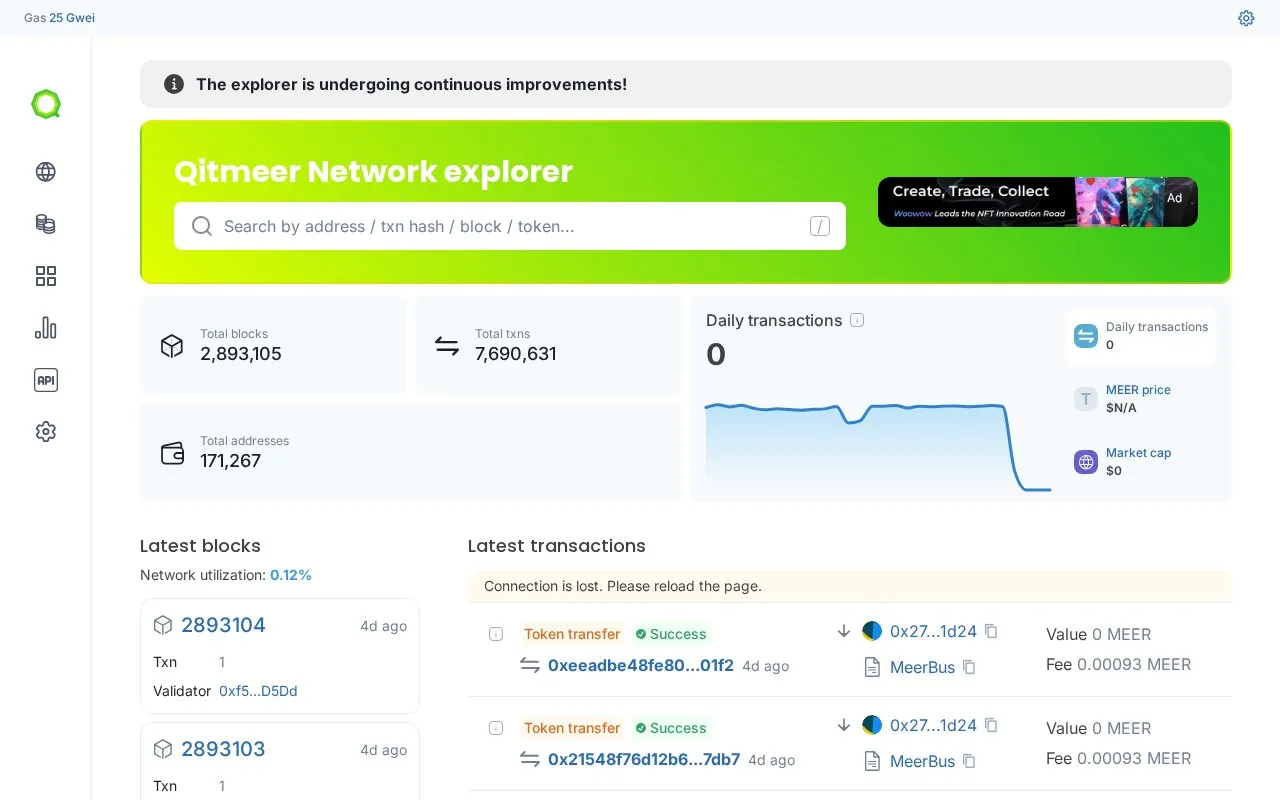Click the slash shortcut key badge in search
The width and height of the screenshot is (1280, 800).
tap(820, 226)
